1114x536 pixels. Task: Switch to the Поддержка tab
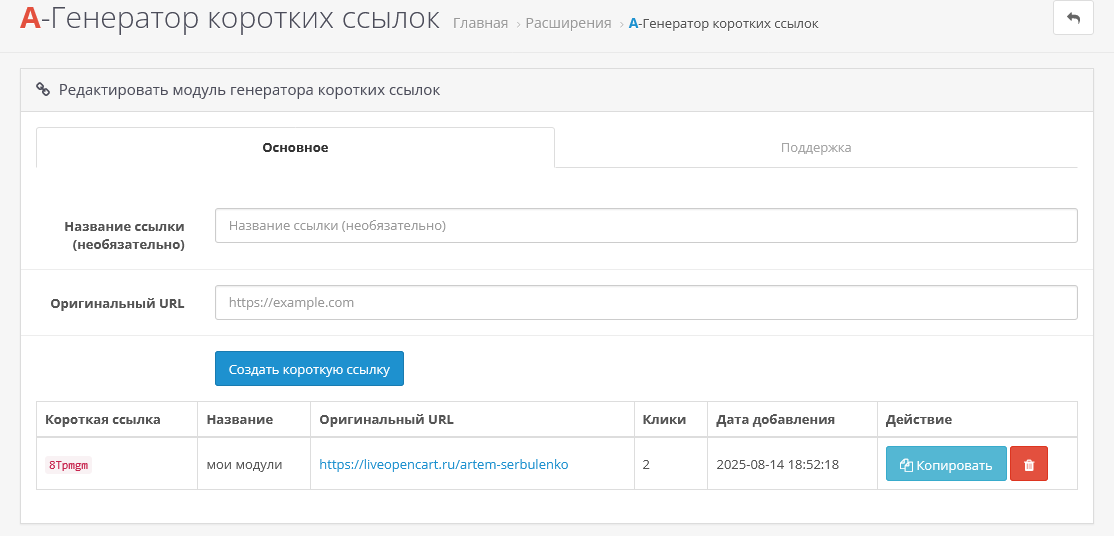[816, 148]
